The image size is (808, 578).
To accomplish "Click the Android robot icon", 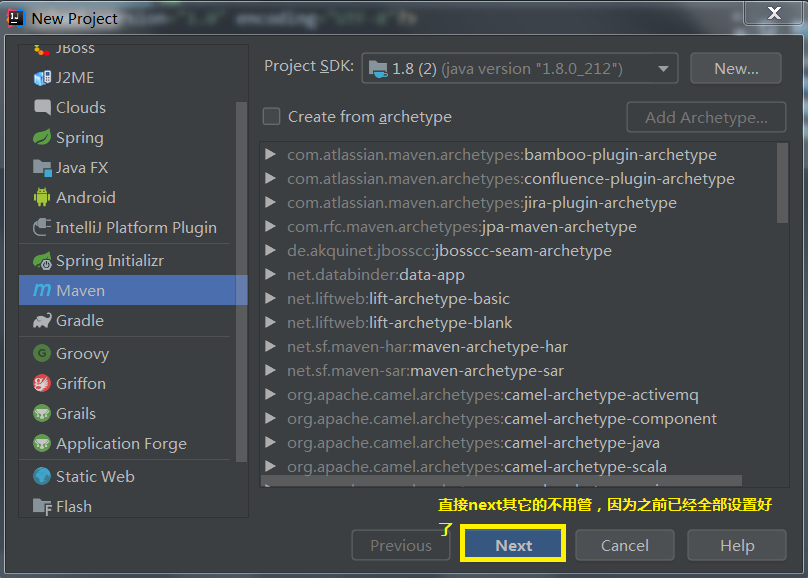I will point(42,197).
